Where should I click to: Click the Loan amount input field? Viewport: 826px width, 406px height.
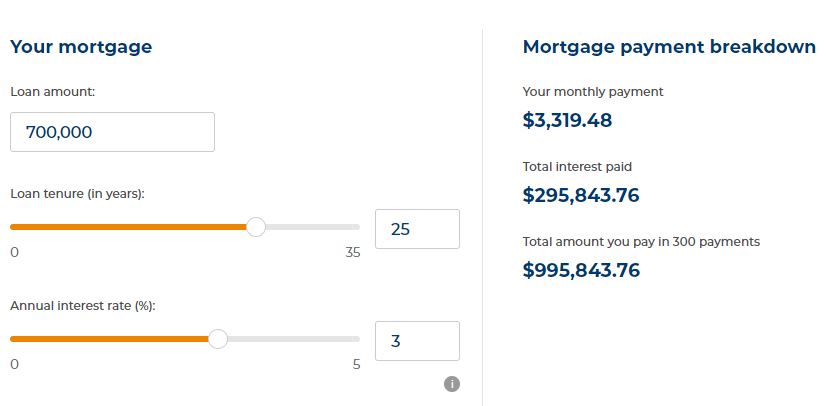pos(112,132)
